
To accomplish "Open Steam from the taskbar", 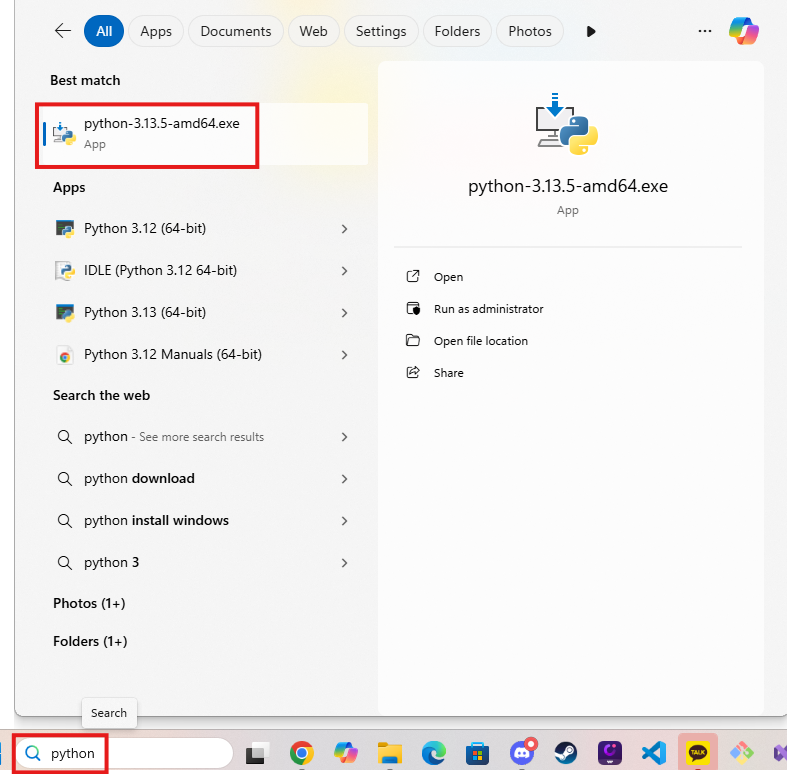I will pyautogui.click(x=566, y=753).
